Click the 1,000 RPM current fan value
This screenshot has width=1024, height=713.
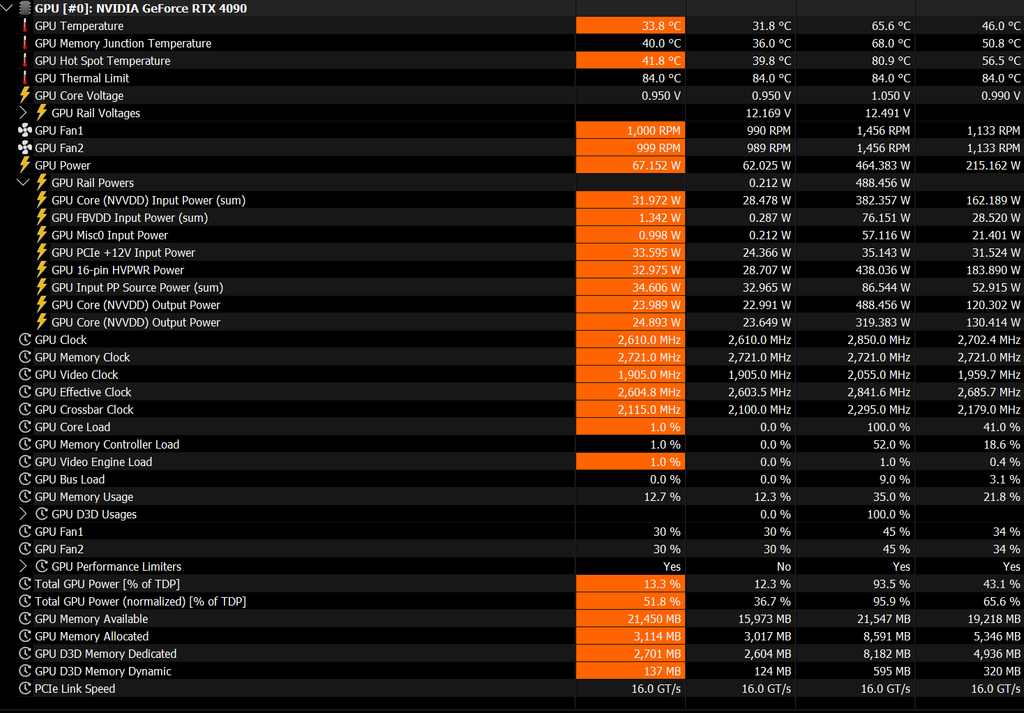[630, 131]
